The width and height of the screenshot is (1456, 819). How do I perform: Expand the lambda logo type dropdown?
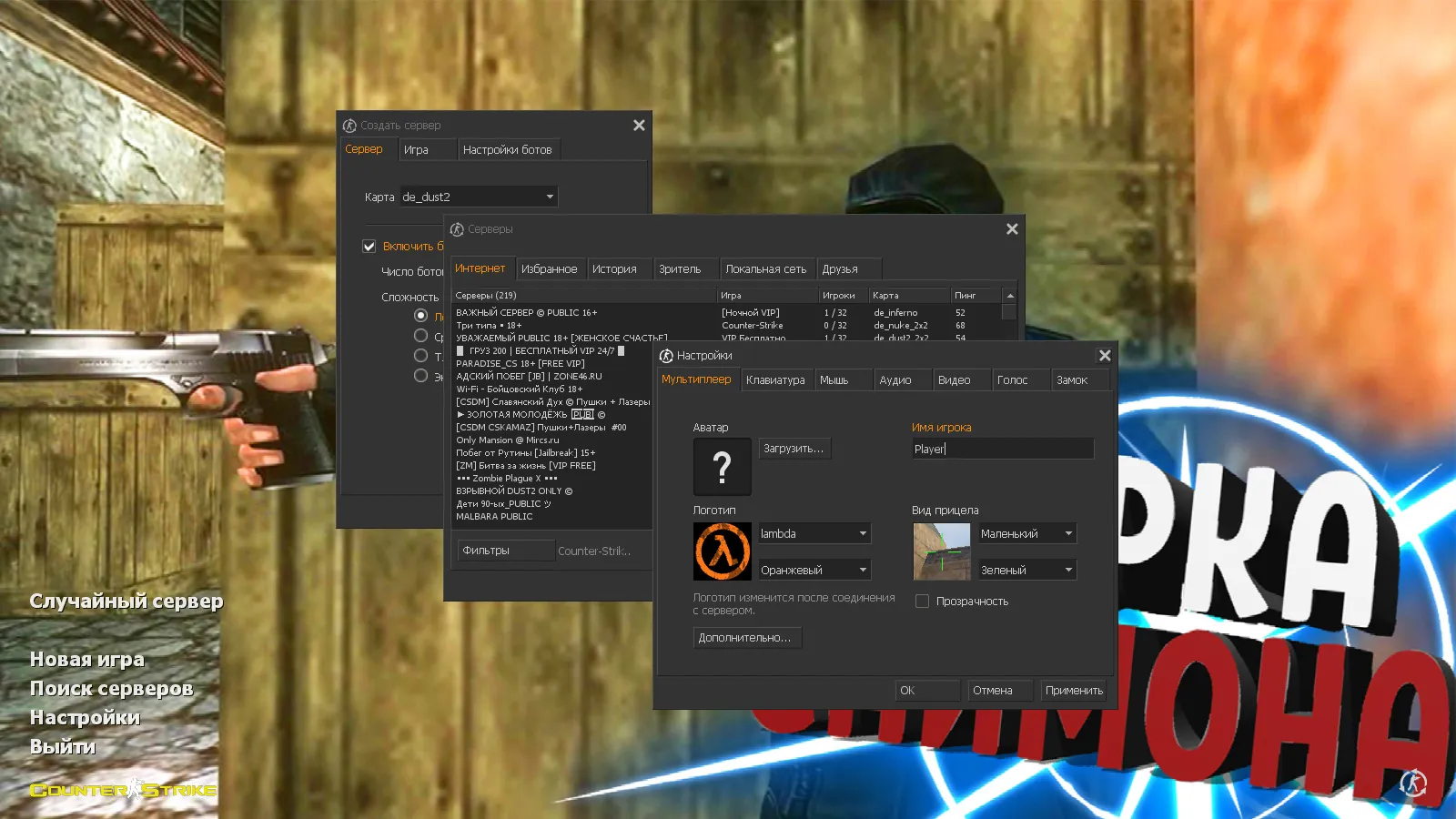coord(814,534)
